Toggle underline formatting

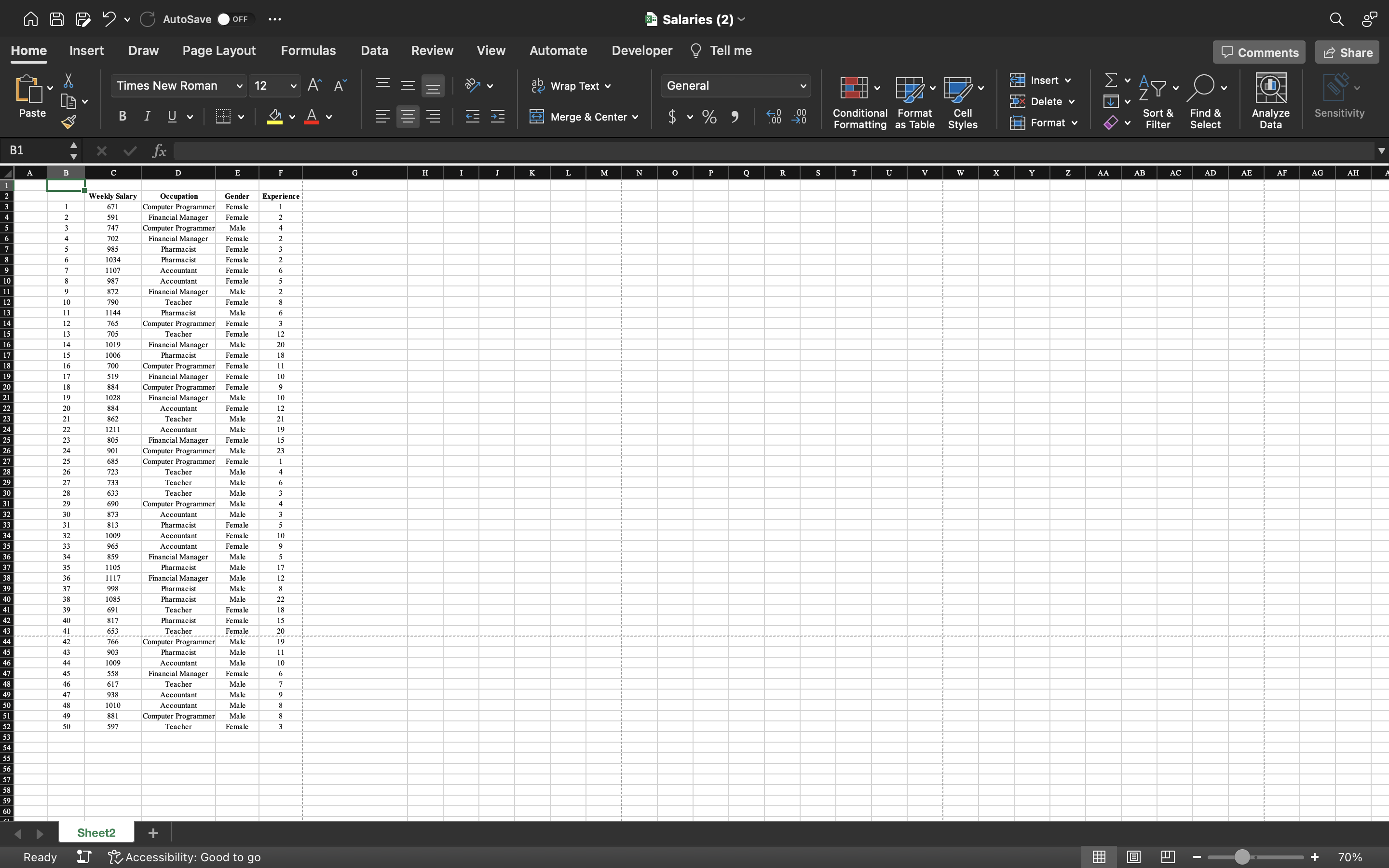pyautogui.click(x=172, y=116)
